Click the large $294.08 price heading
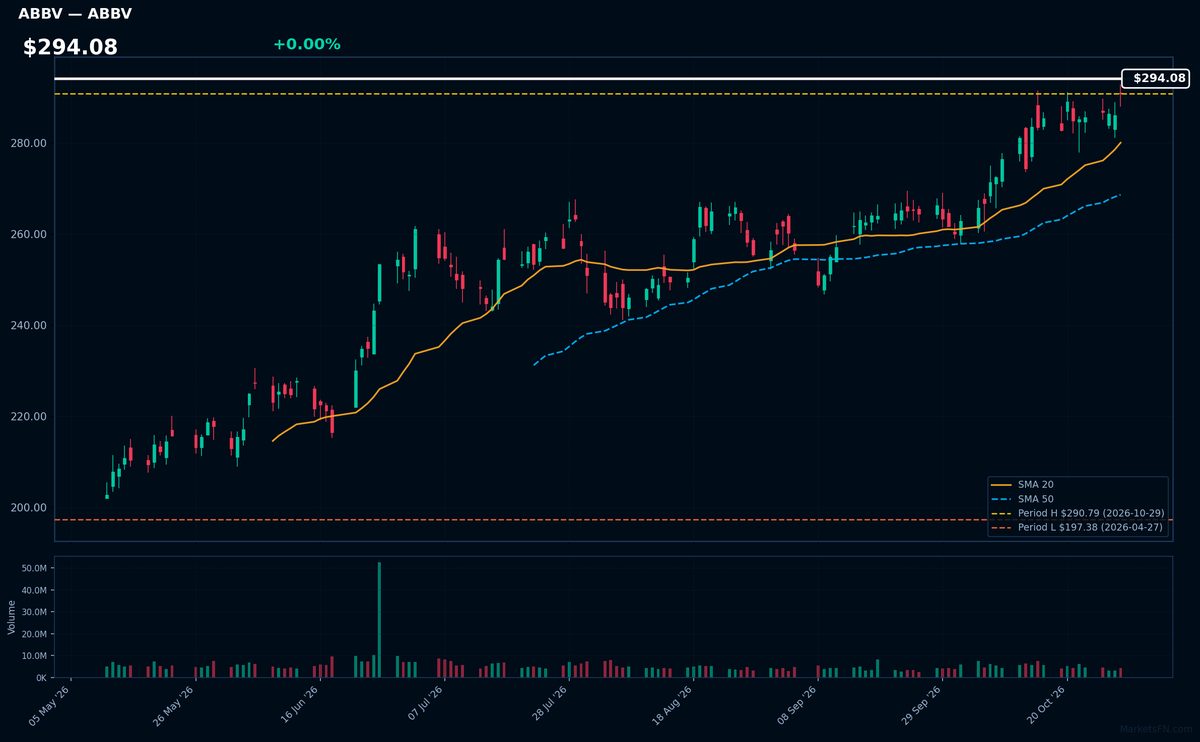This screenshot has height=742, width=1200. pyautogui.click(x=70, y=47)
